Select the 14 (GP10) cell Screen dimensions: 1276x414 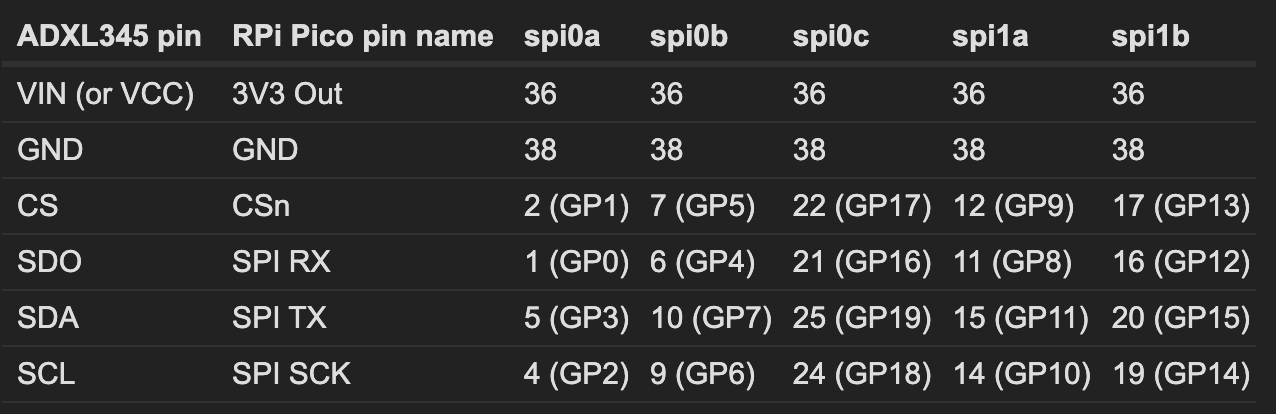point(1020,374)
